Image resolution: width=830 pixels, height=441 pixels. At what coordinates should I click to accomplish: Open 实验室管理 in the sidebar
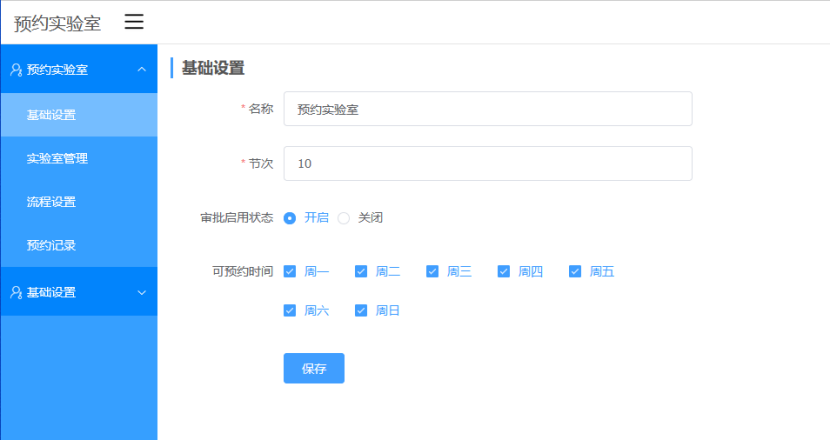[x=79, y=158]
